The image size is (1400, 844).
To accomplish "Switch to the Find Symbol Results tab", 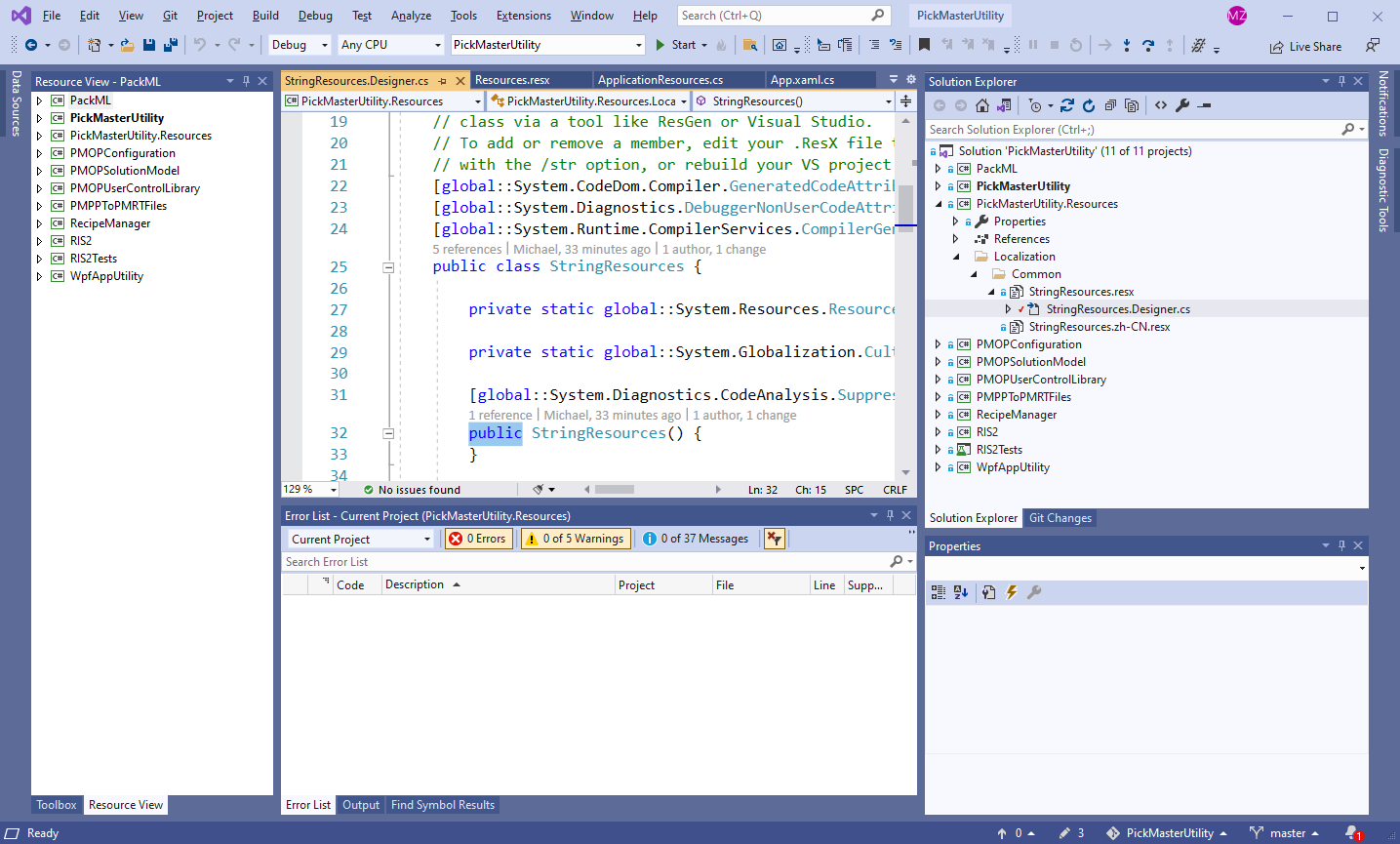I will tap(443, 805).
